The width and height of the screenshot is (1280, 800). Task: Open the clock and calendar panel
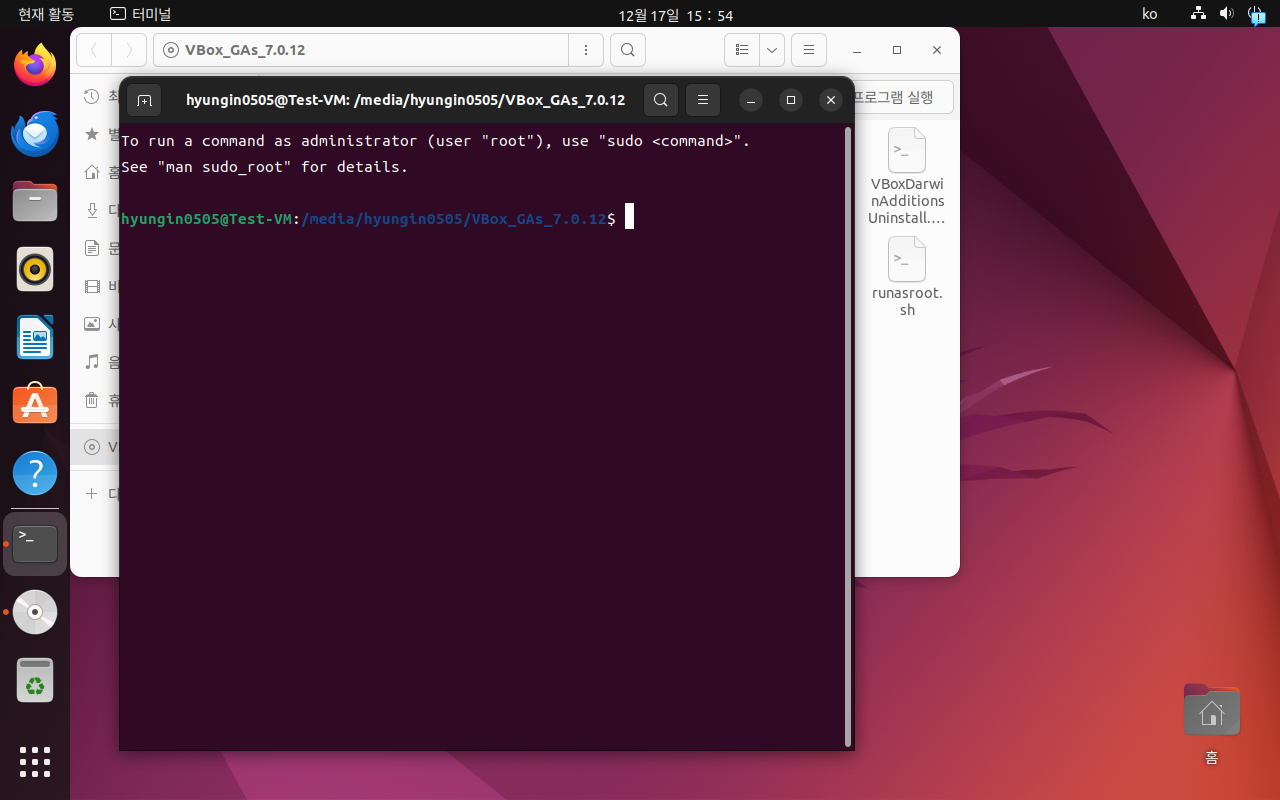[676, 14]
